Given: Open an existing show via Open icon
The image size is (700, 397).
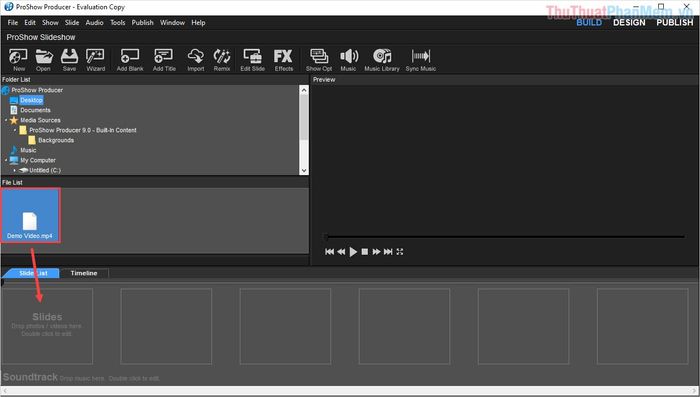Looking at the screenshot, I should click(x=43, y=60).
